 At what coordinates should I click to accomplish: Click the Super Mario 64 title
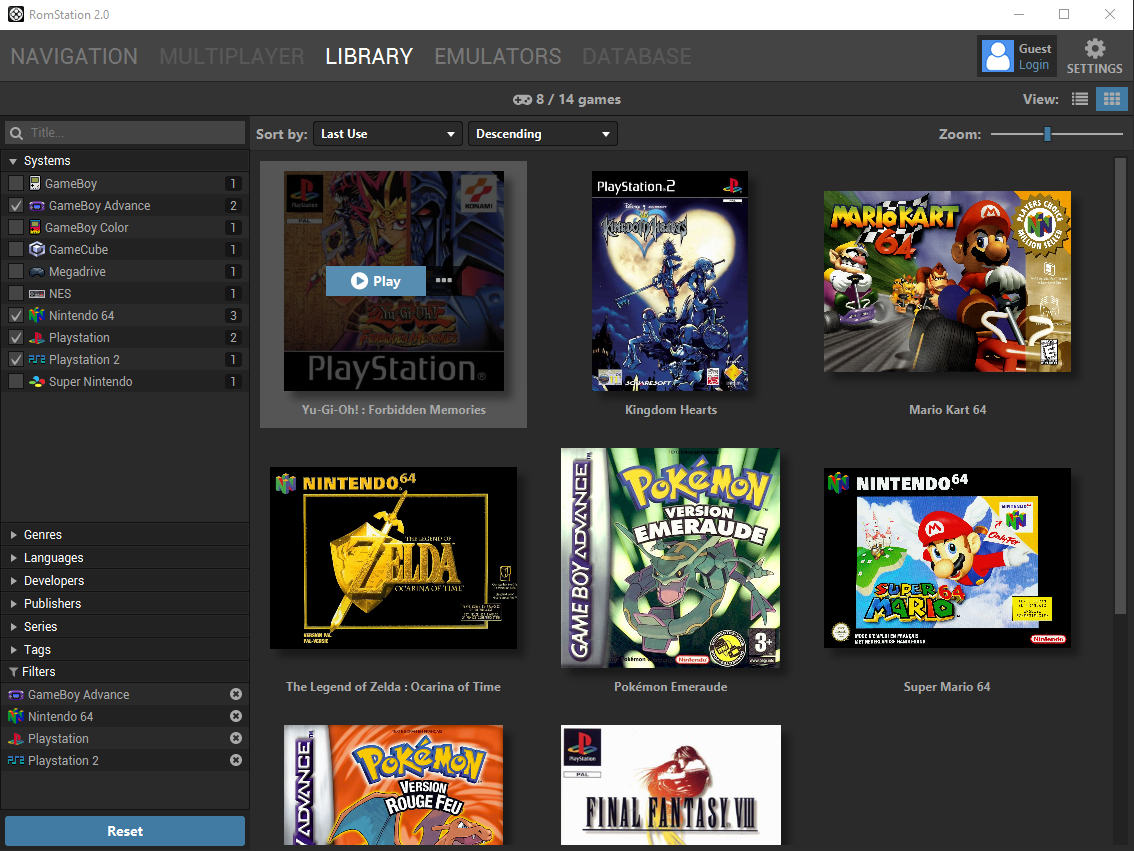(x=947, y=687)
